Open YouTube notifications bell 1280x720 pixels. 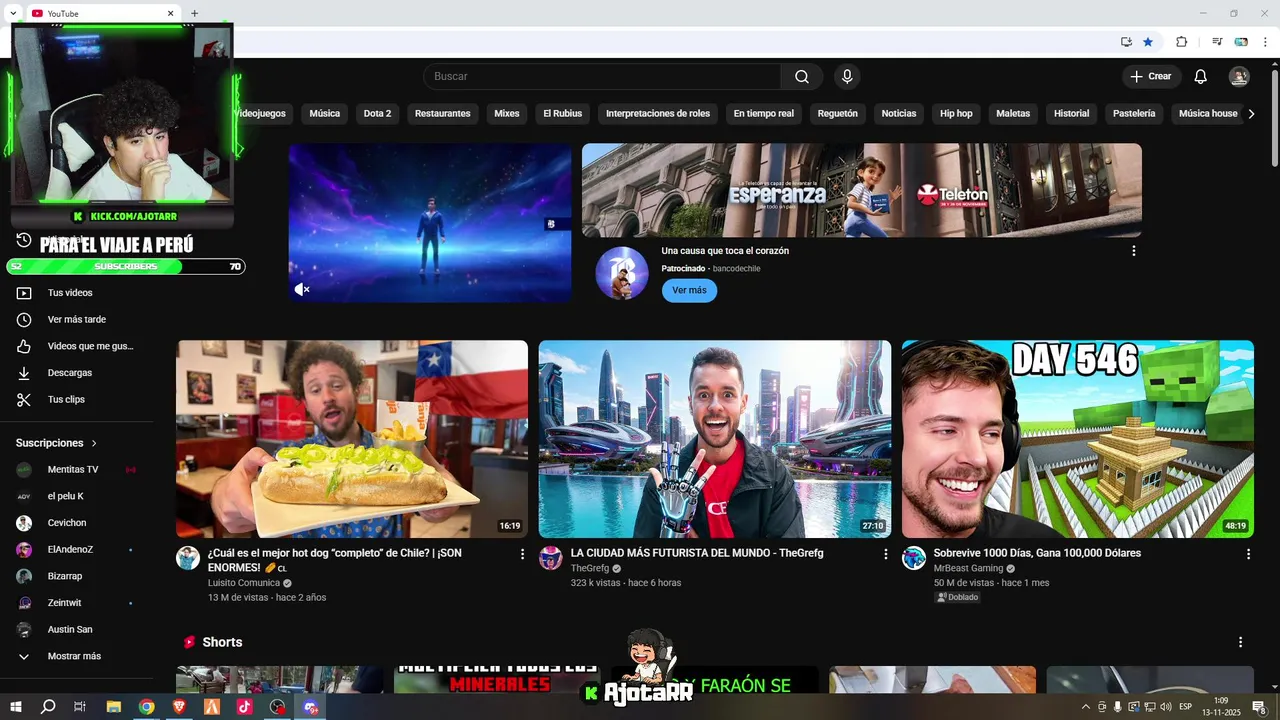pyautogui.click(x=1201, y=77)
